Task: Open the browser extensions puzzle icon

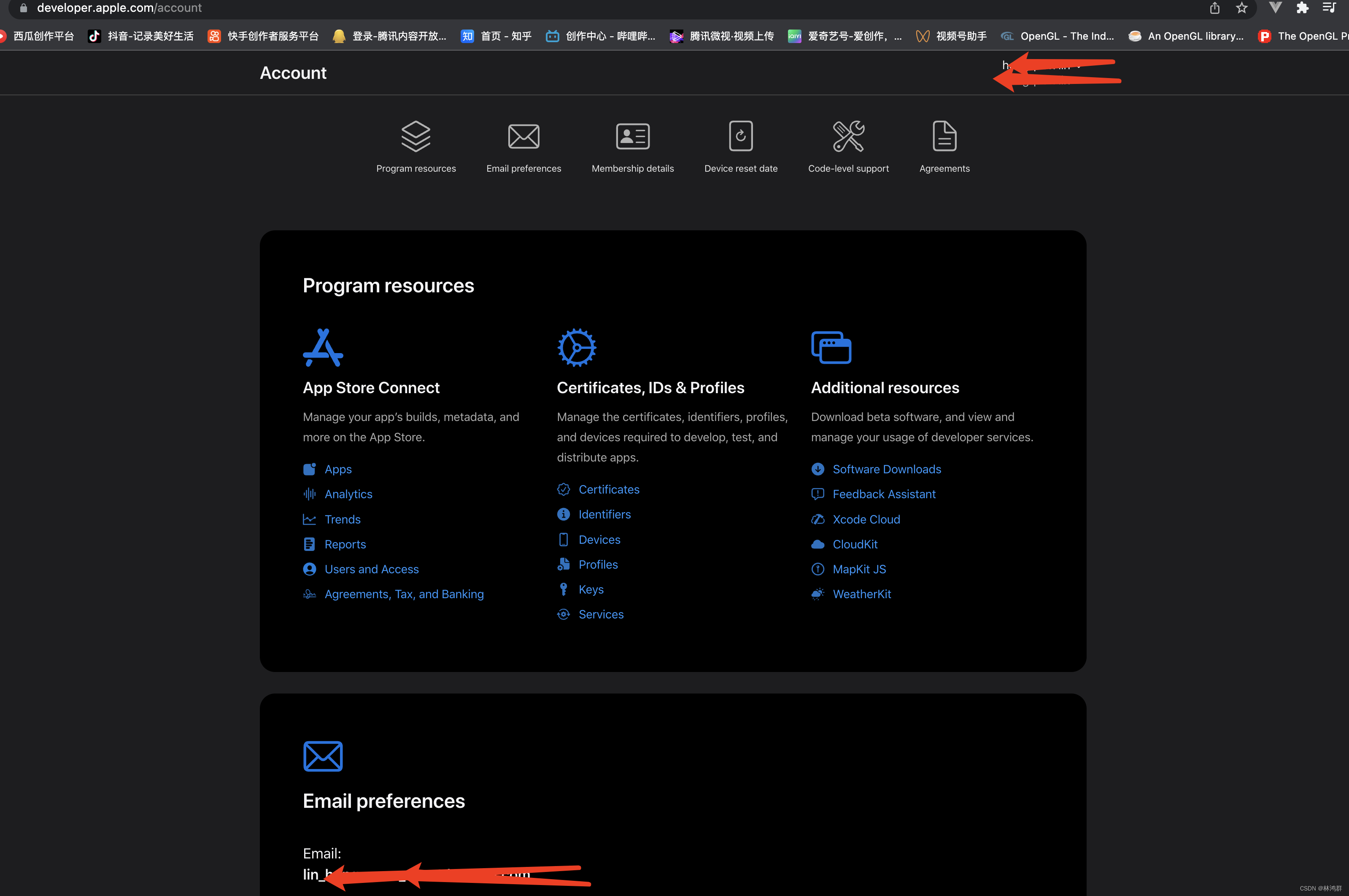Action: 1302,8
